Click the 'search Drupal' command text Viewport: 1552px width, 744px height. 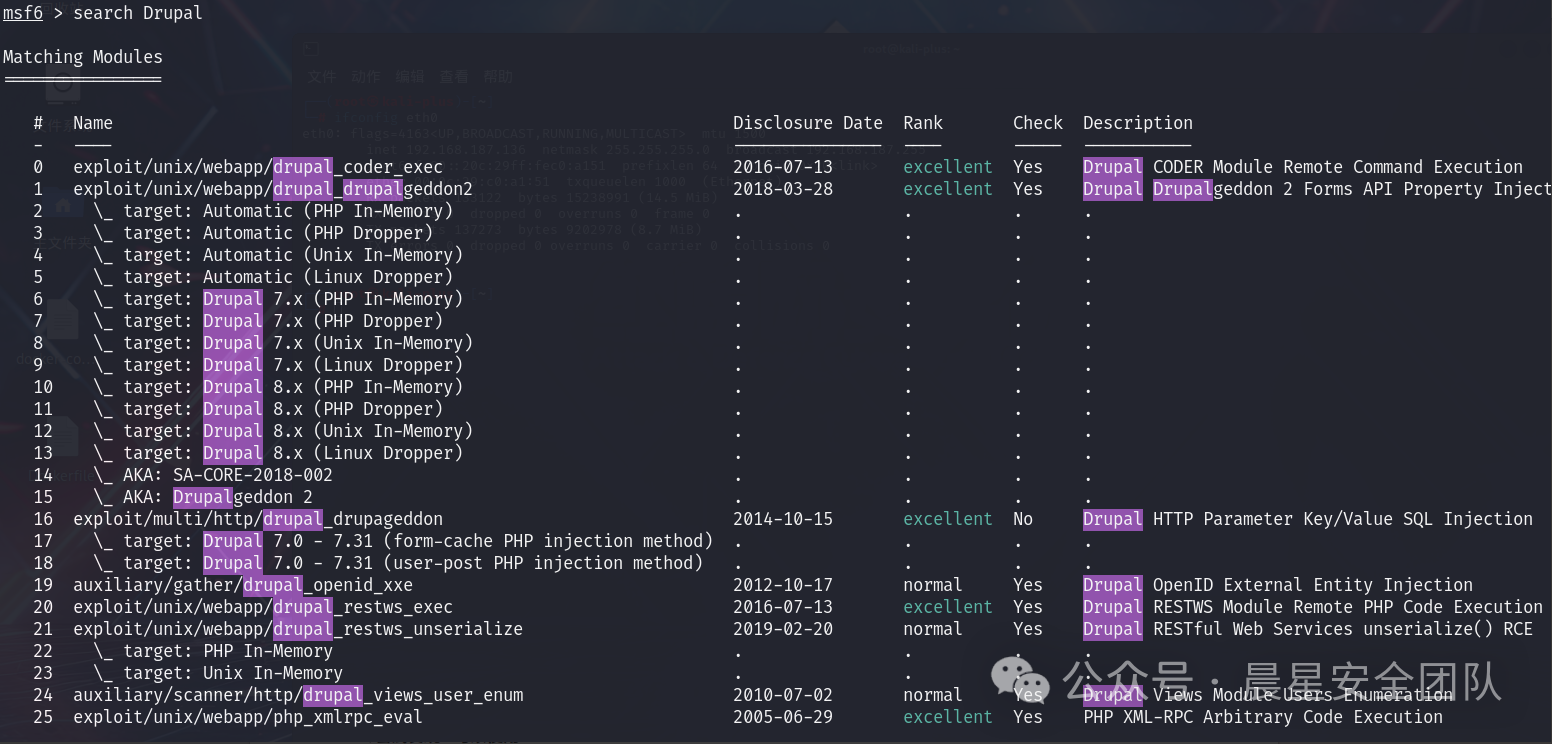click(138, 13)
